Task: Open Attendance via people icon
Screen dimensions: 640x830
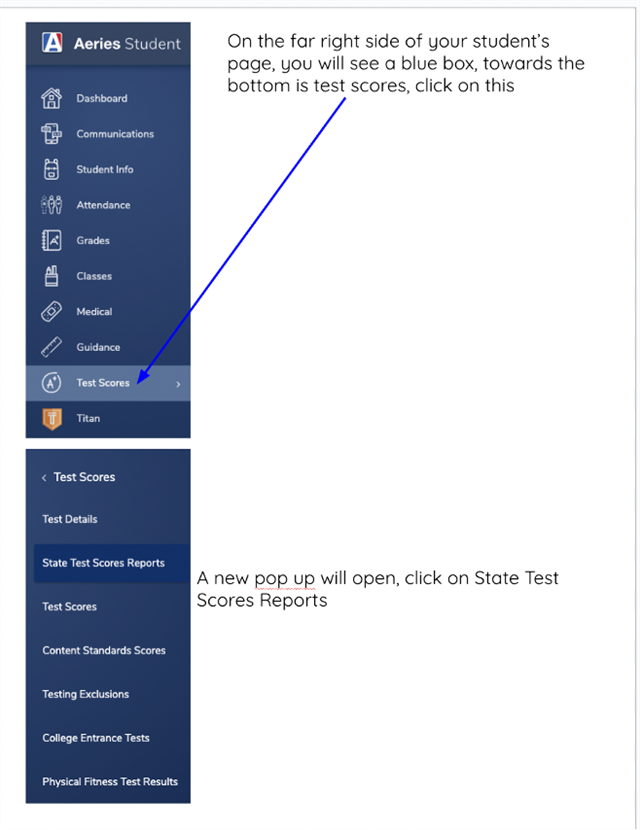Action: 51,205
